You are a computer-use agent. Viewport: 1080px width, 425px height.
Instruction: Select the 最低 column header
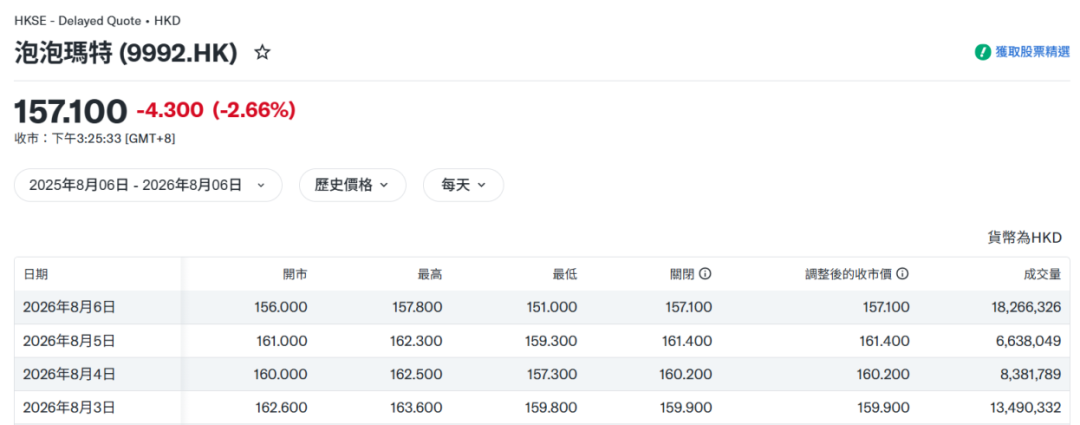click(x=565, y=274)
